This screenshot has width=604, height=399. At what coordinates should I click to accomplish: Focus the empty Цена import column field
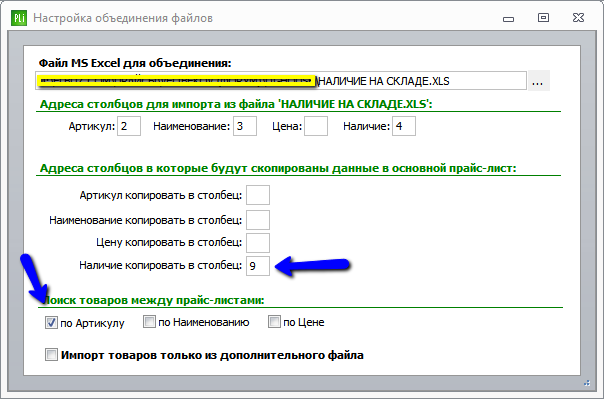click(316, 126)
